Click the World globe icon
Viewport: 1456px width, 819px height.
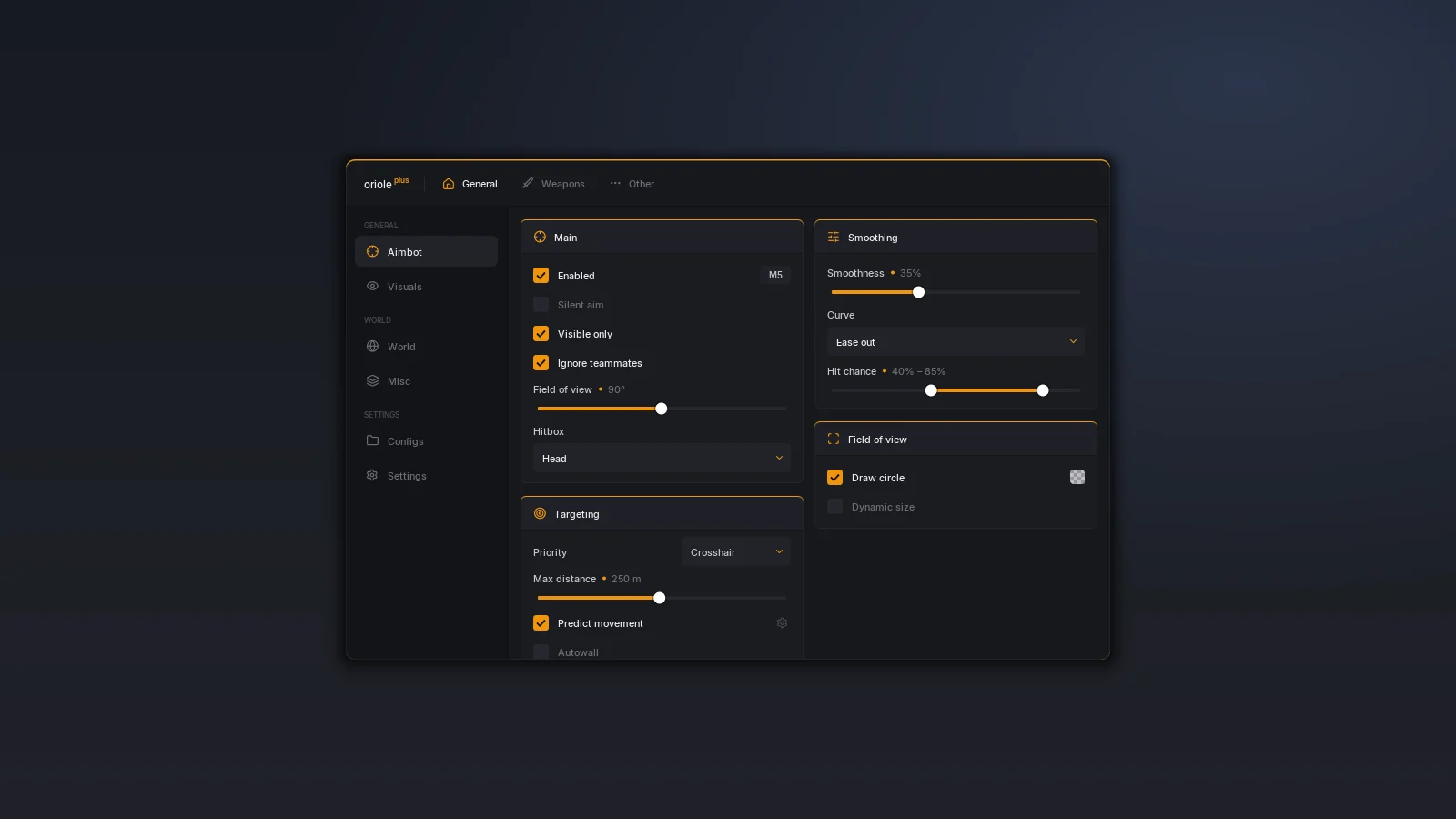372,346
